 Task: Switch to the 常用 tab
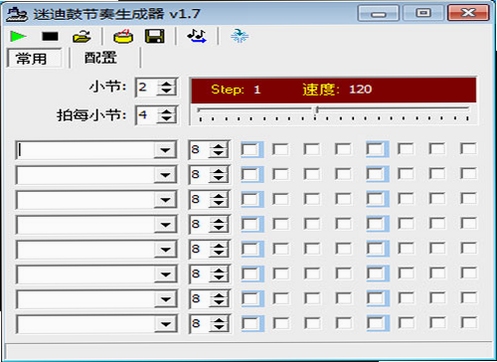pos(34,58)
